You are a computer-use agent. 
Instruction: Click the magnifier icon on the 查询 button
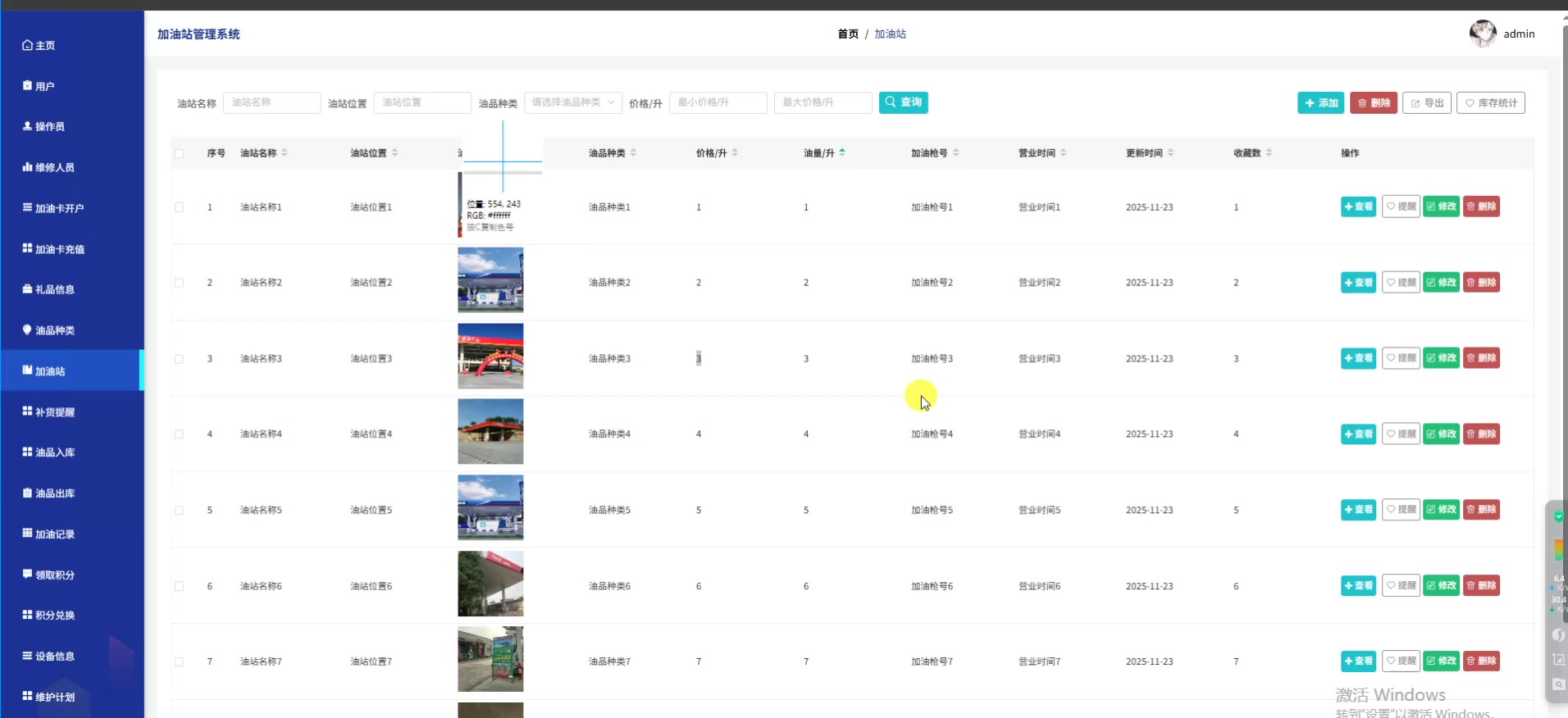point(891,102)
